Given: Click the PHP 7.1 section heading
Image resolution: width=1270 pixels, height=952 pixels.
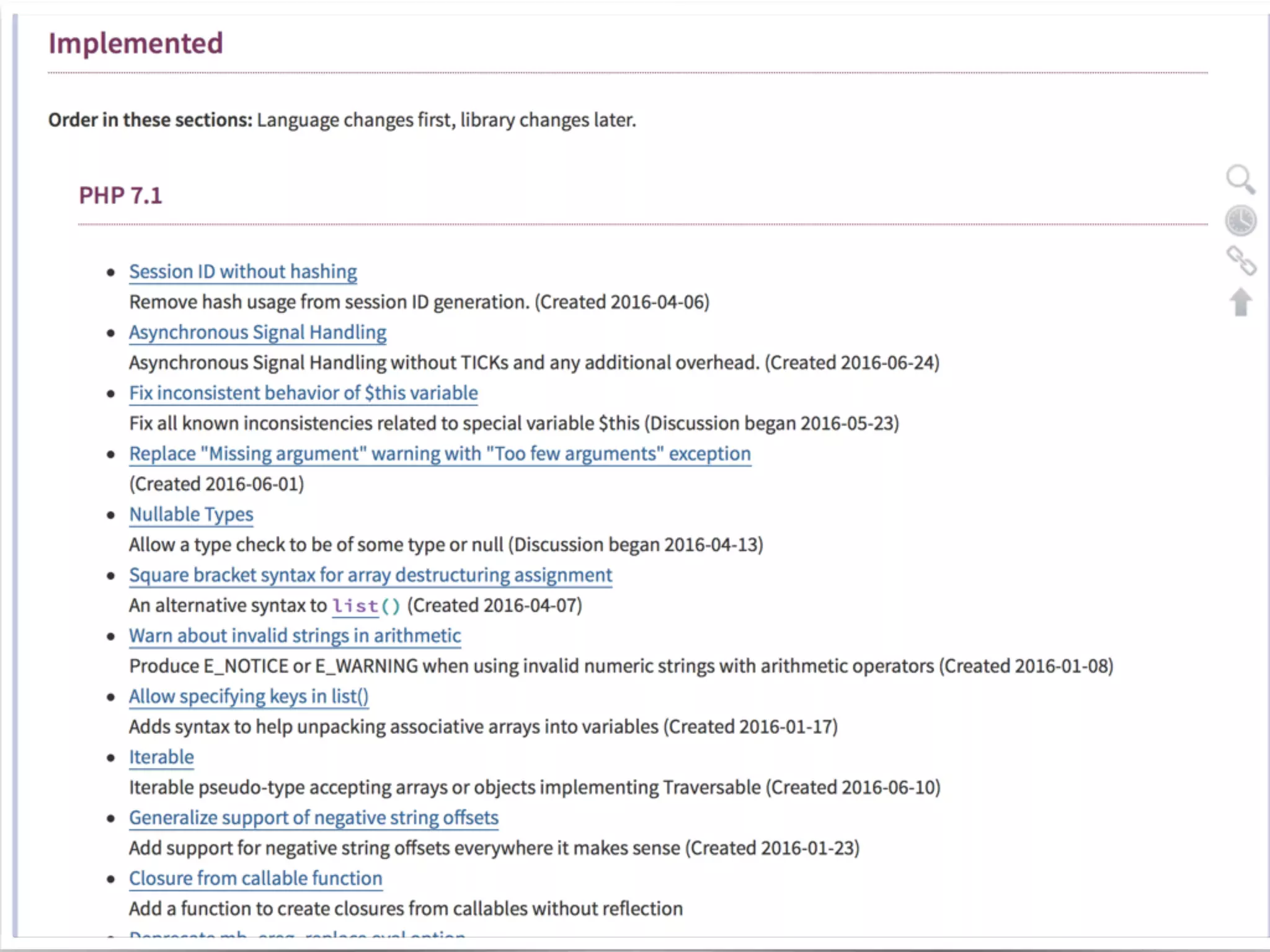Looking at the screenshot, I should (120, 196).
